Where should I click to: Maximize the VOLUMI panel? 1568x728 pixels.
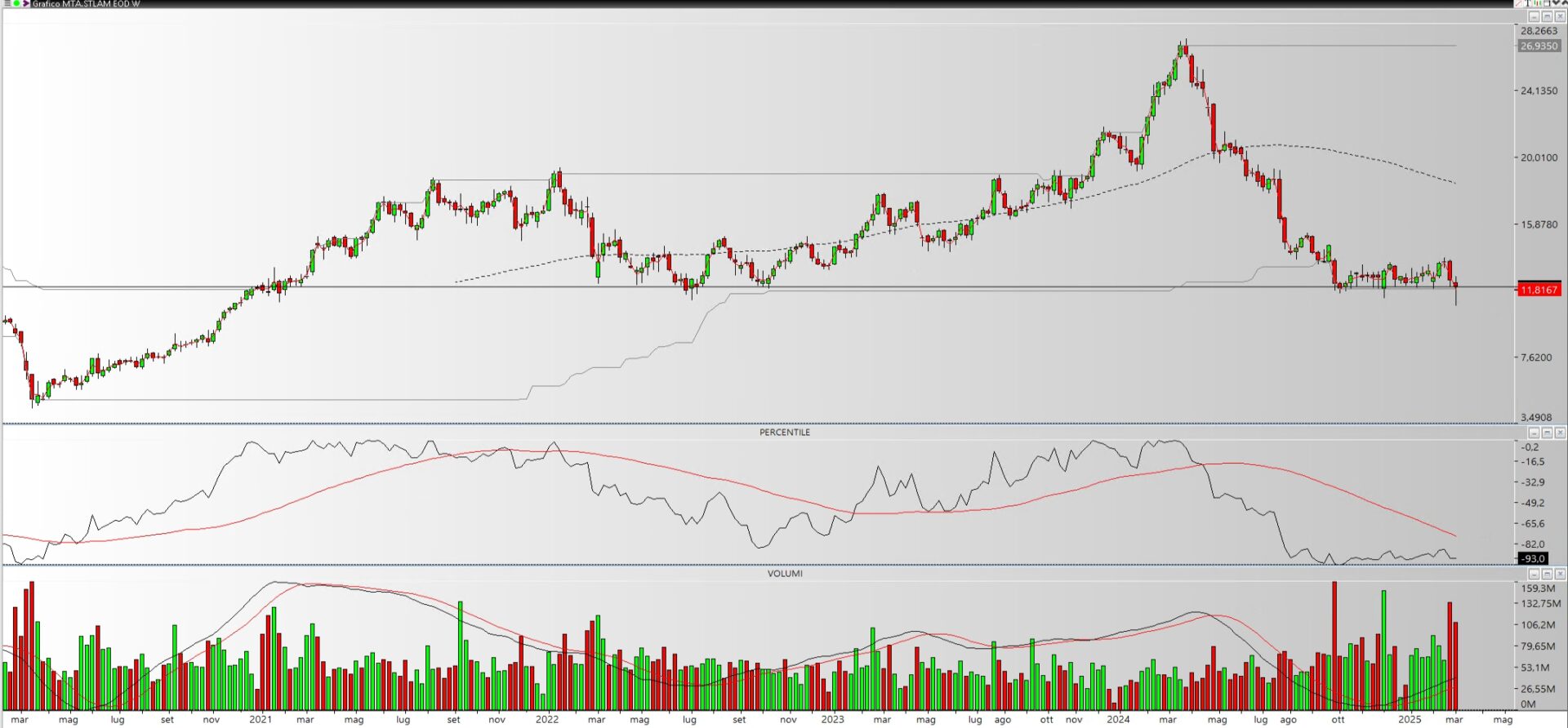pyautogui.click(x=1547, y=574)
